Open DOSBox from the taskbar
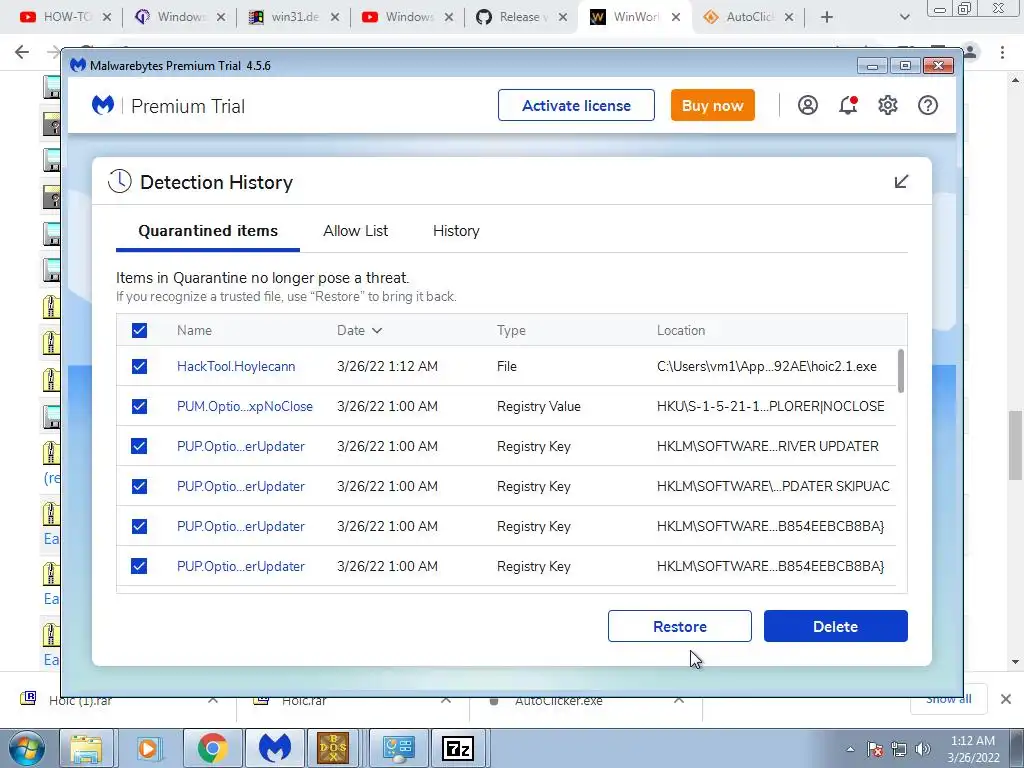1024x768 pixels. coord(334,748)
